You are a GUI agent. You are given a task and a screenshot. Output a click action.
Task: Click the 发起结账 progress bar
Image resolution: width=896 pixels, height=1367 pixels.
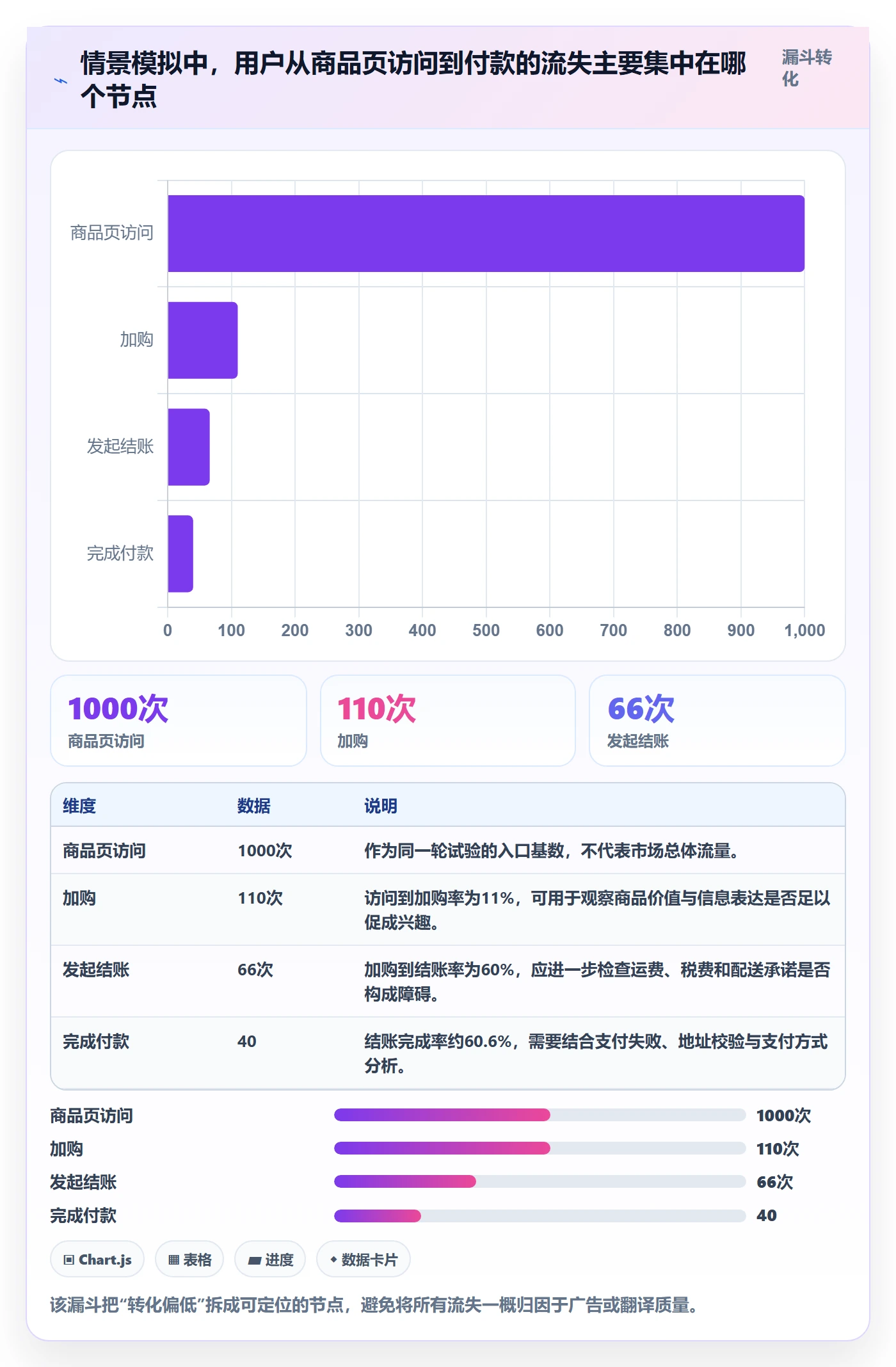540,1181
